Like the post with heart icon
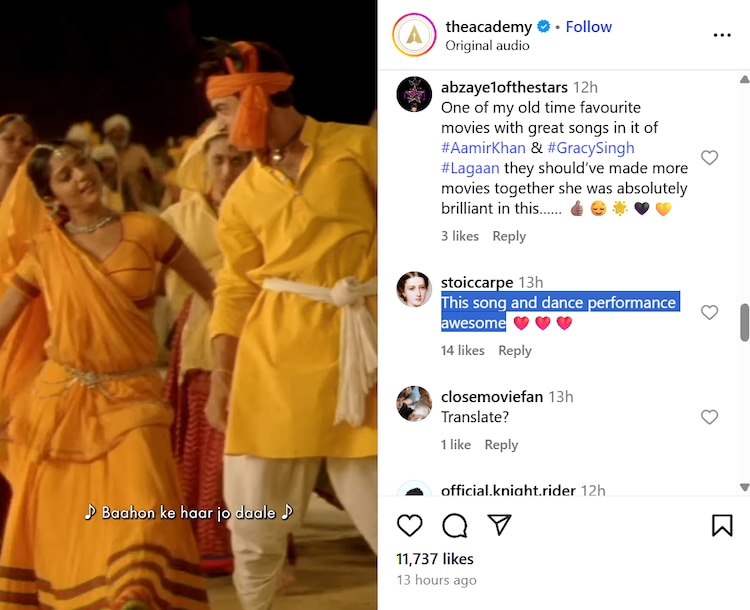 [410, 525]
